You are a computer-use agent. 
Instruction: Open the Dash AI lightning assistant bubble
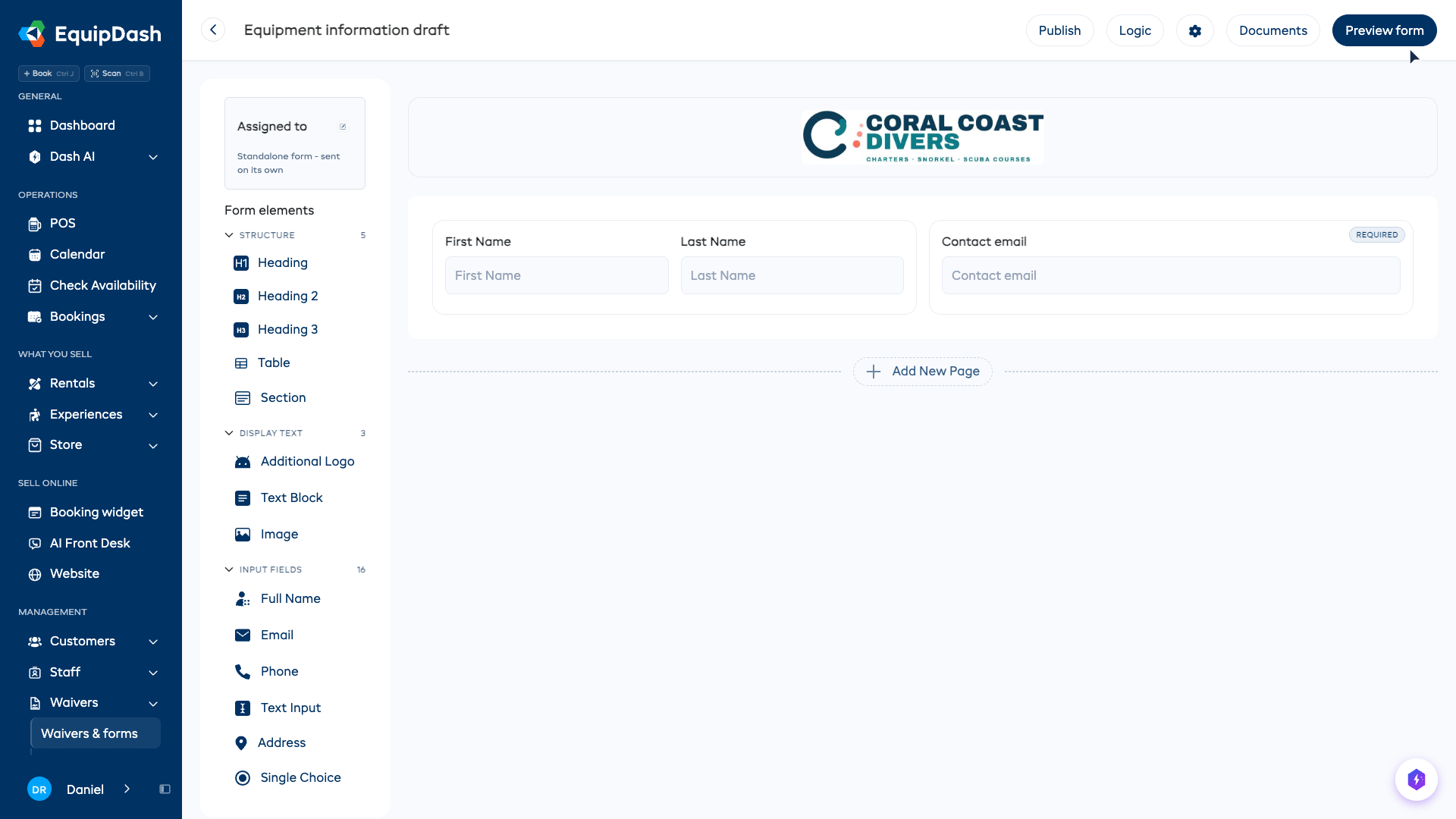click(x=1416, y=780)
